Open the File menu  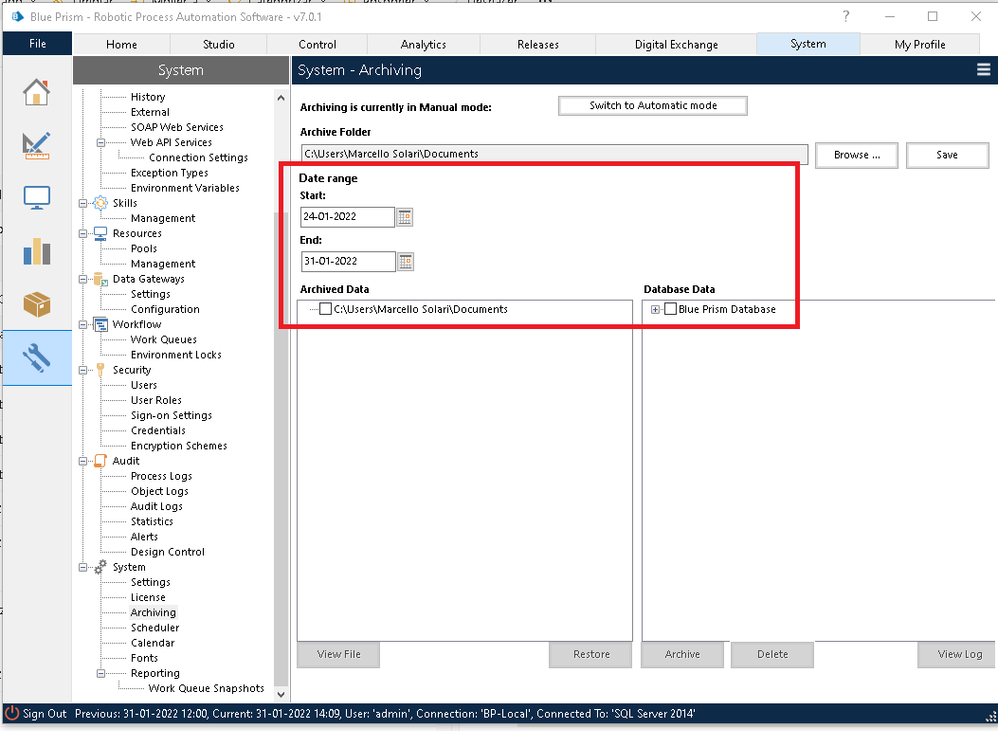click(38, 44)
